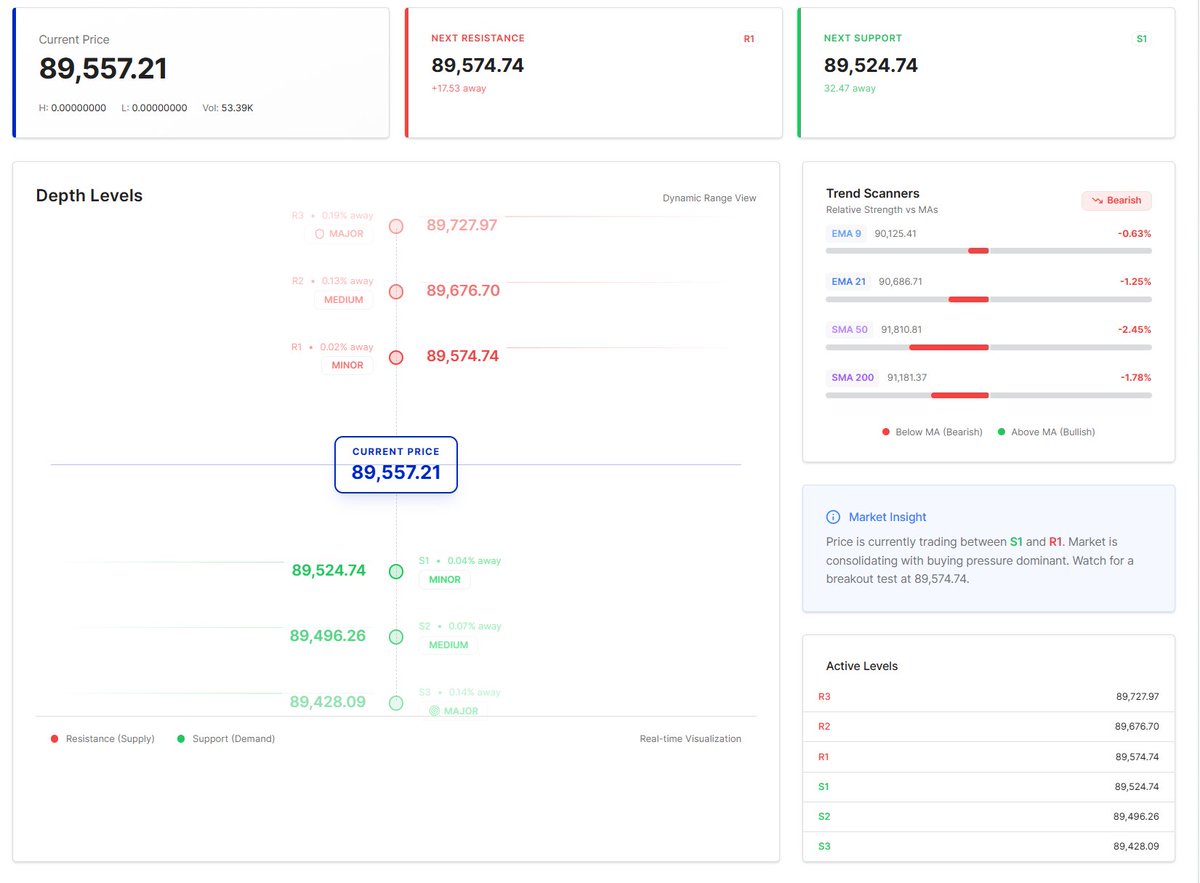This screenshot has width=1200, height=883.
Task: Click the MEDIUM tag under R2
Action: (x=343, y=299)
